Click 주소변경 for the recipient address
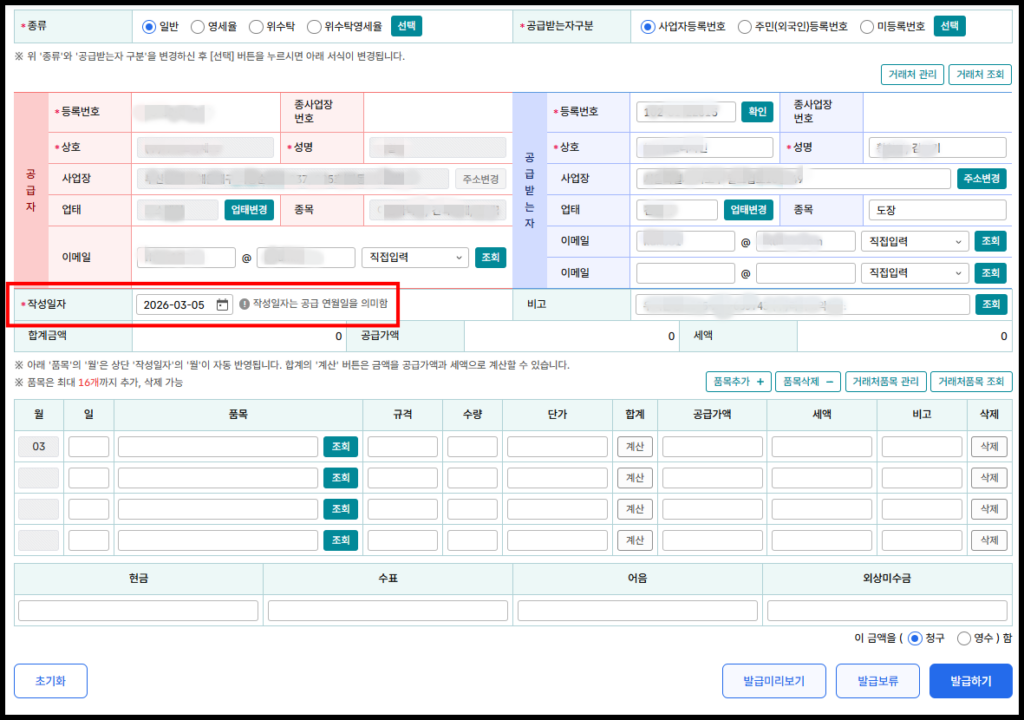Screen dimensions: 1024x720 tap(980, 178)
